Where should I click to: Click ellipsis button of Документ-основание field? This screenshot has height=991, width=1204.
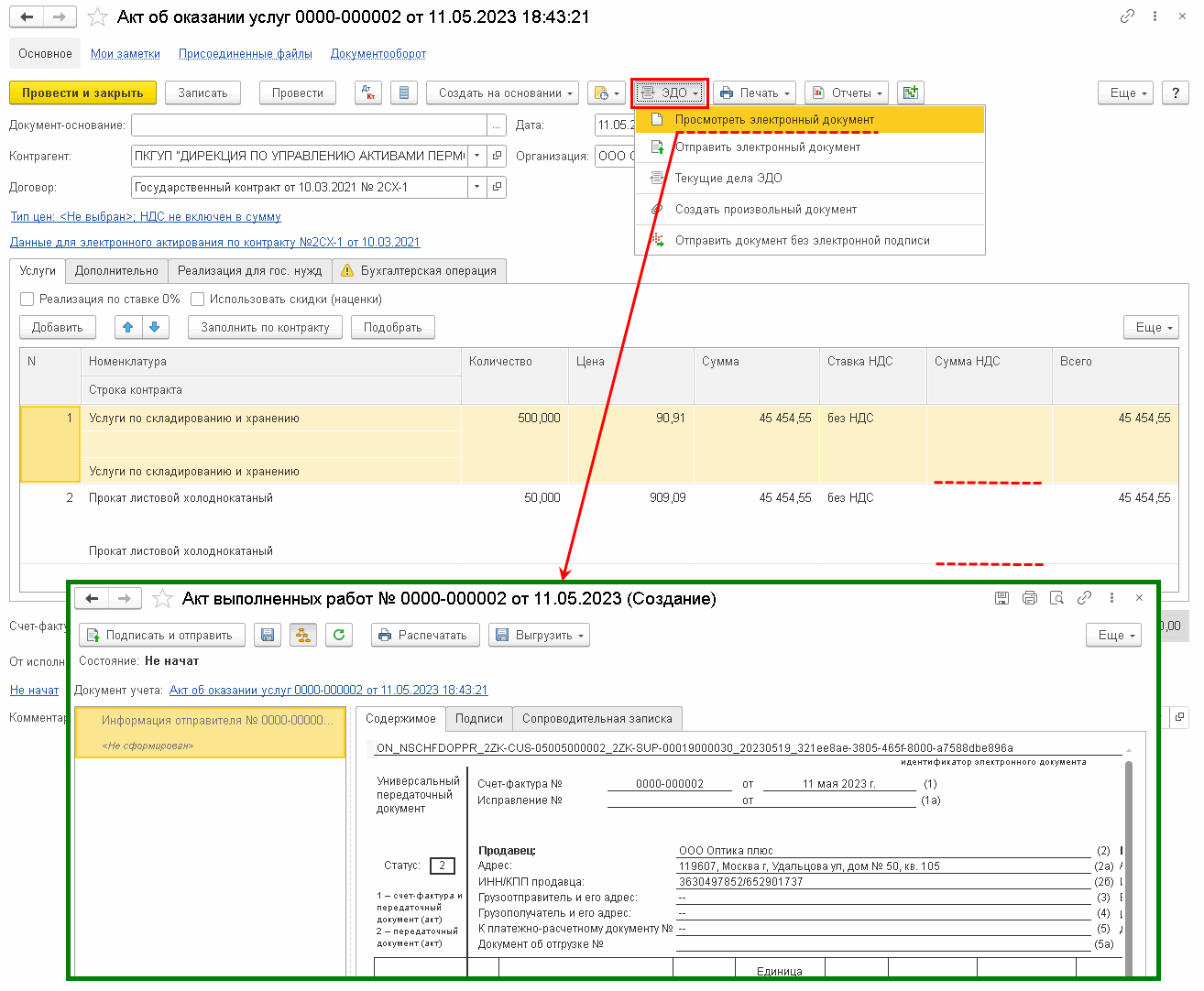(497, 125)
